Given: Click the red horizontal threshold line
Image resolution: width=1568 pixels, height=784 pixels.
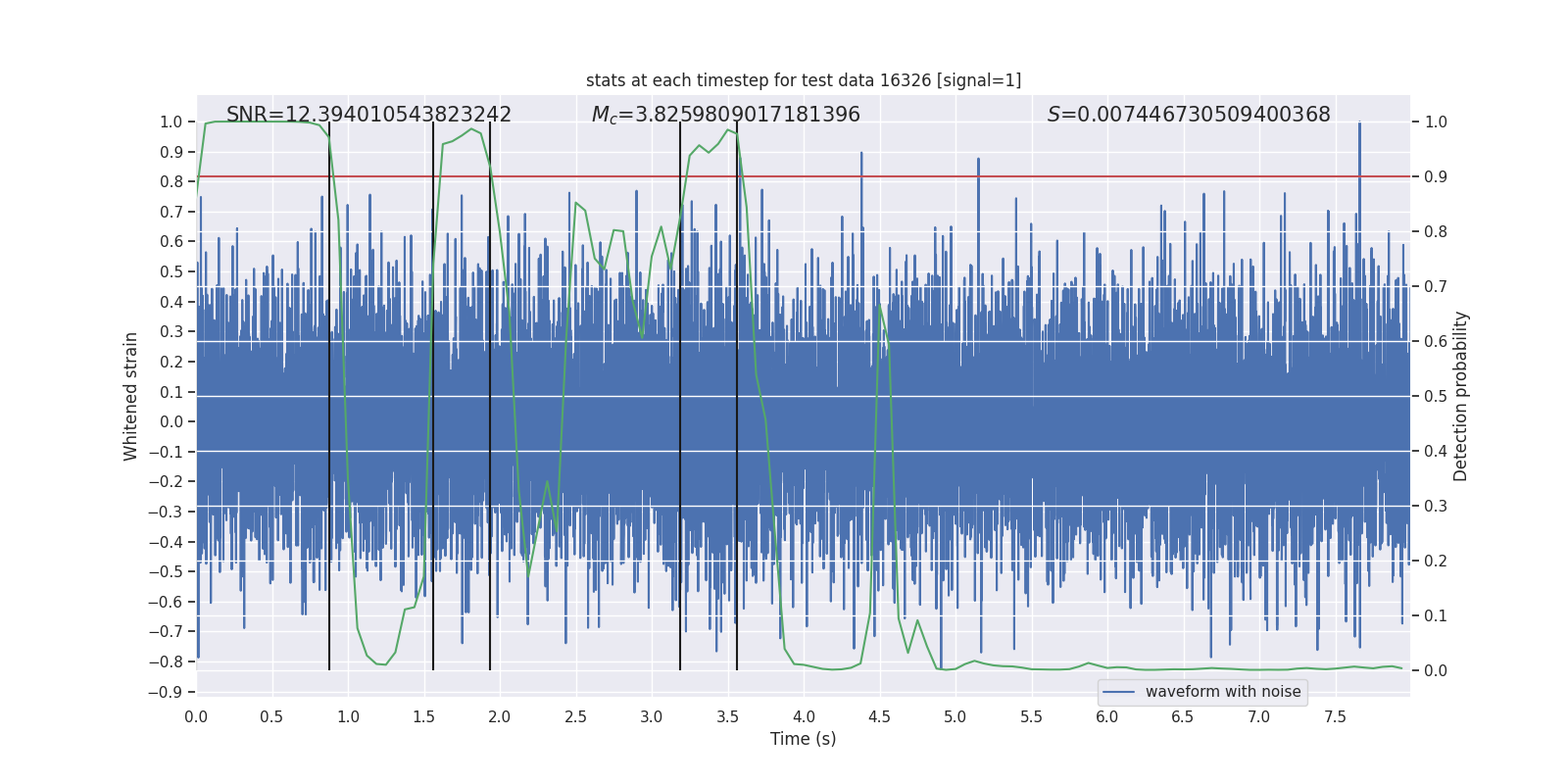Looking at the screenshot, I should (804, 176).
